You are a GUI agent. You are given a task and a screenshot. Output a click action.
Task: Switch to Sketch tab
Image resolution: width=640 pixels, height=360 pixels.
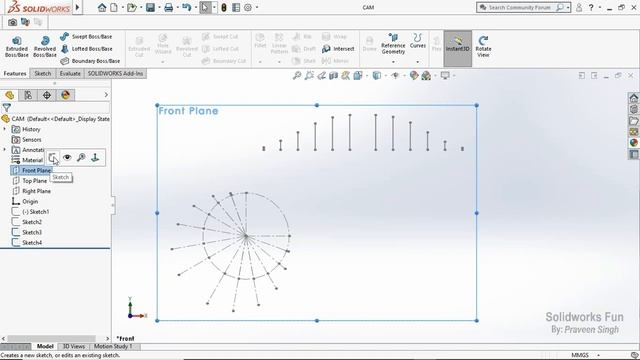(42, 73)
